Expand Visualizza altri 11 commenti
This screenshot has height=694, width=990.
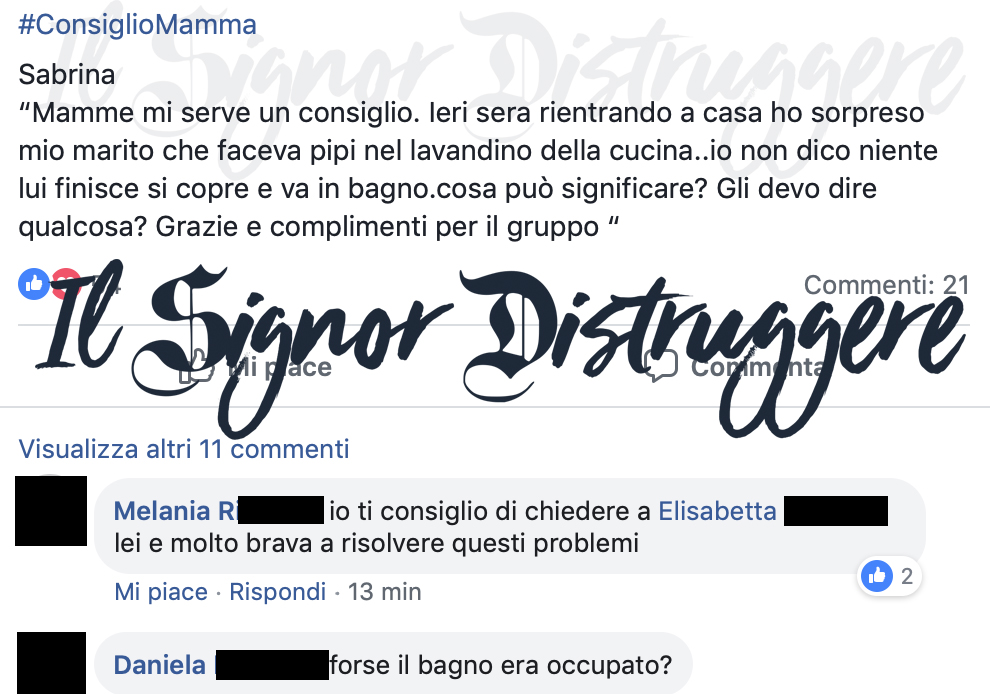click(184, 449)
